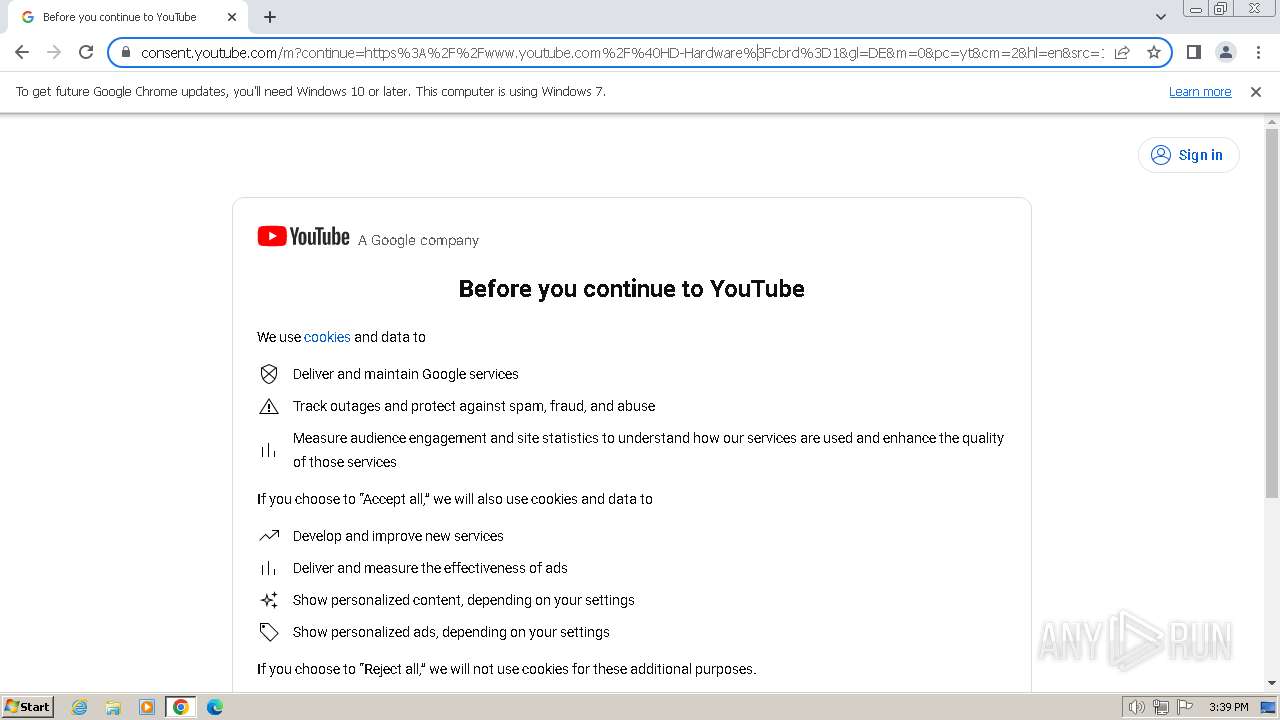Click the padlock site info icon
Image resolution: width=1280 pixels, height=720 pixels.
tap(126, 52)
